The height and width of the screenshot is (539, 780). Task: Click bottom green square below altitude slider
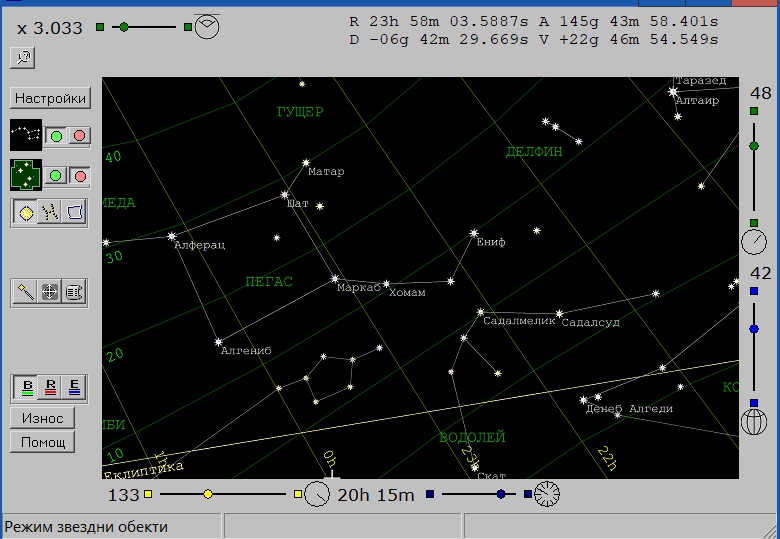tap(754, 223)
